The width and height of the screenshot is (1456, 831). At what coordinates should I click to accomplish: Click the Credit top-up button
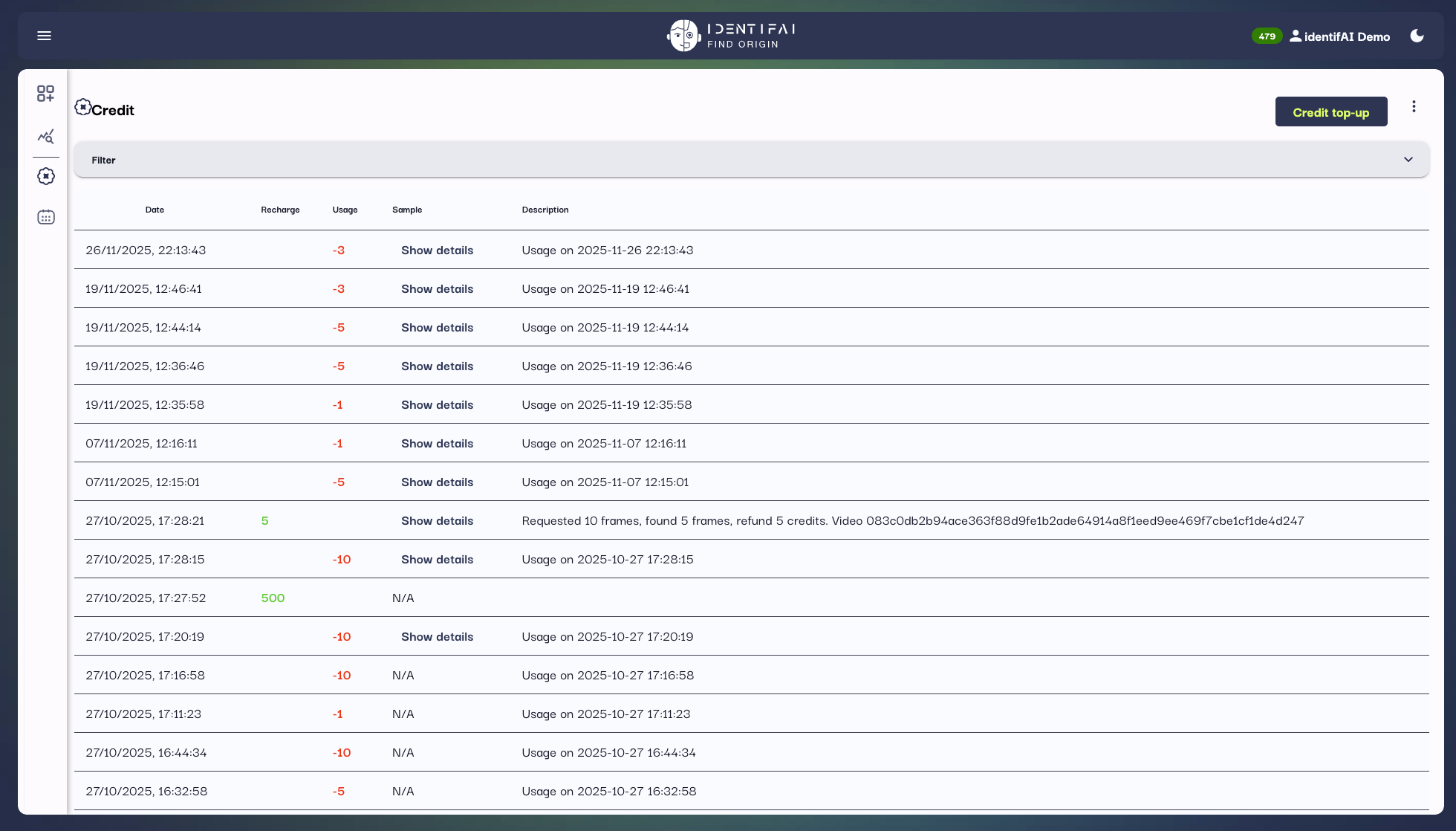pos(1330,112)
